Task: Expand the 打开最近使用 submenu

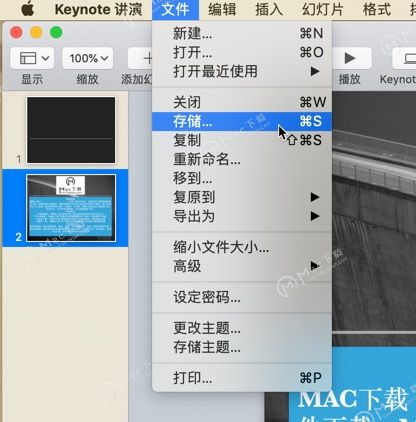Action: coord(242,71)
